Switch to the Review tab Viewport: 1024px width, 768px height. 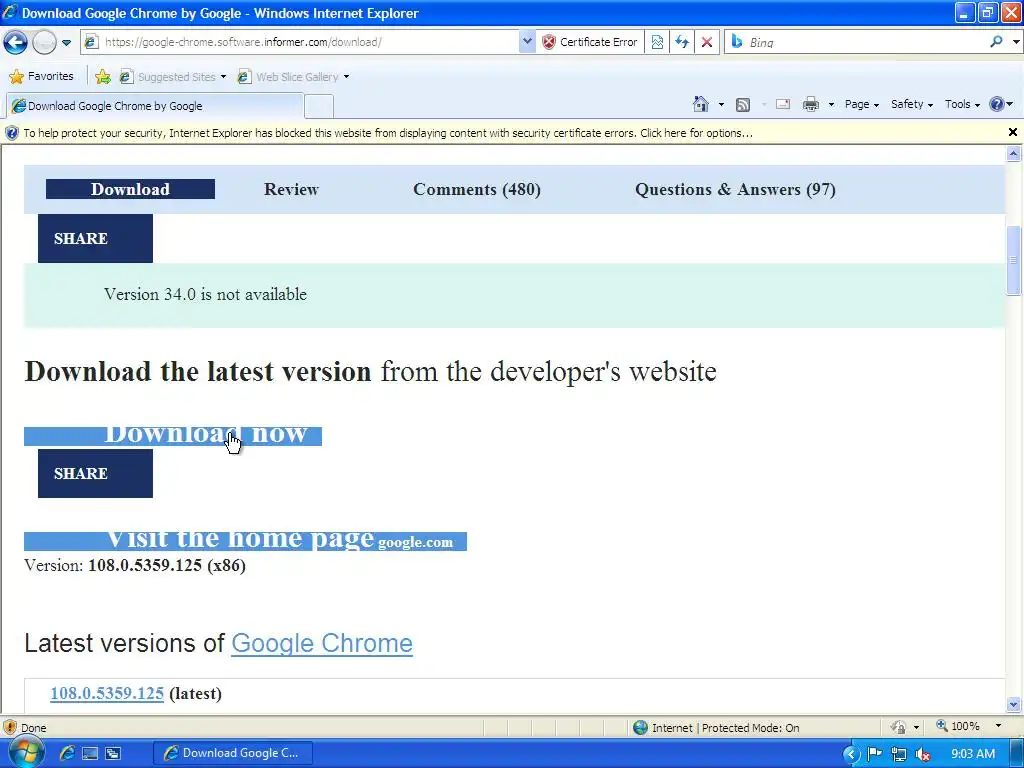pyautogui.click(x=291, y=189)
